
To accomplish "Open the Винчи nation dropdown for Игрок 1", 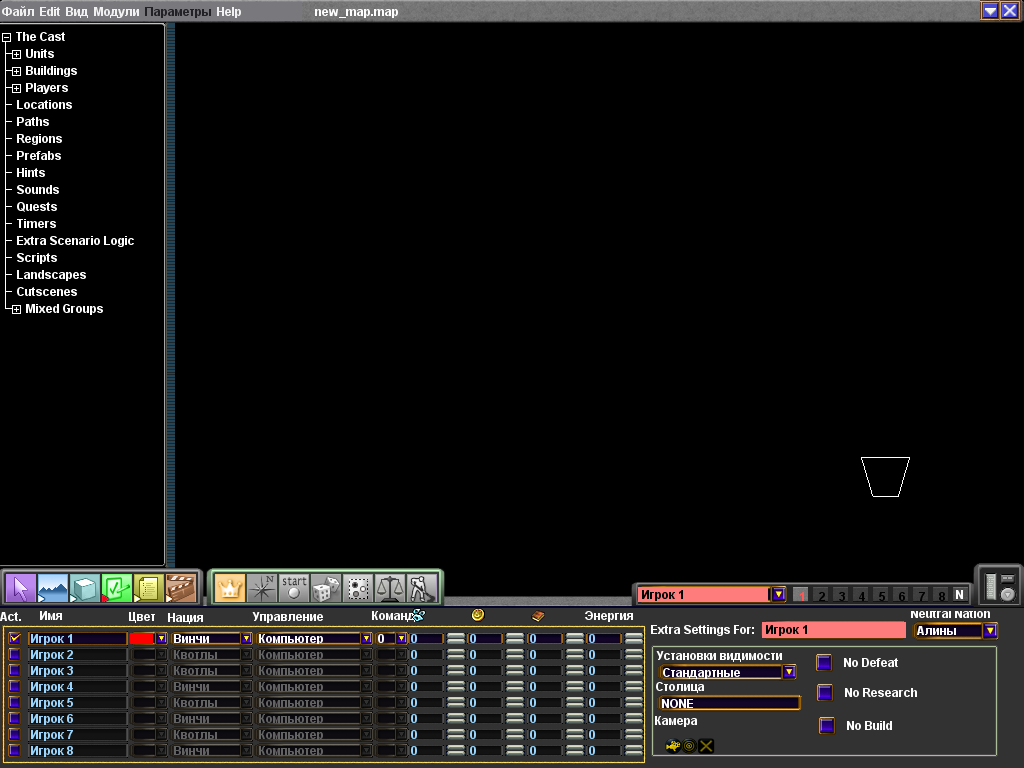I will tap(246, 639).
